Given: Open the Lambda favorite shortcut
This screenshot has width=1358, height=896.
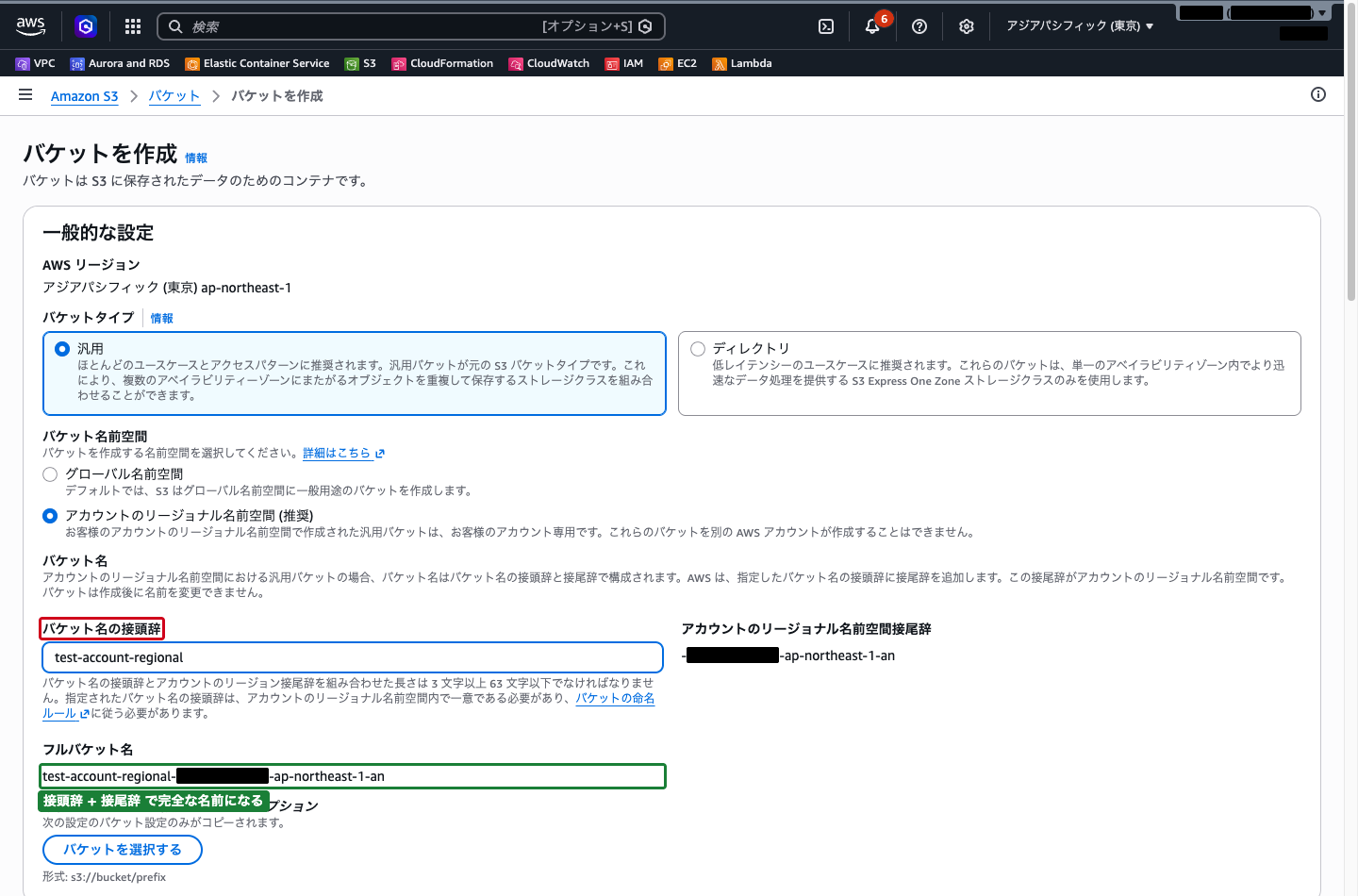Looking at the screenshot, I should pyautogui.click(x=742, y=63).
